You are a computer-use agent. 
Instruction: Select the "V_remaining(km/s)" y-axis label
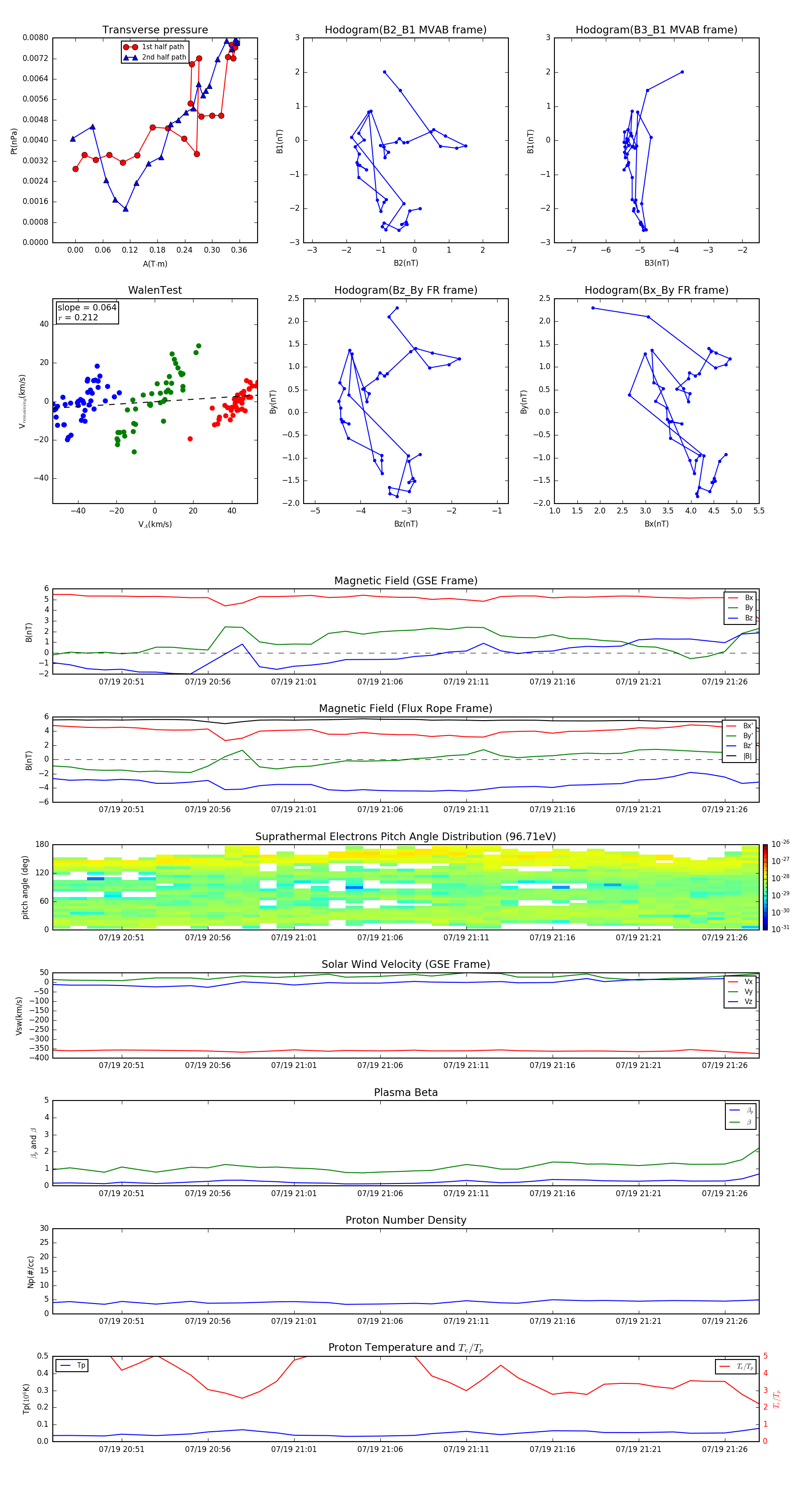(22, 401)
